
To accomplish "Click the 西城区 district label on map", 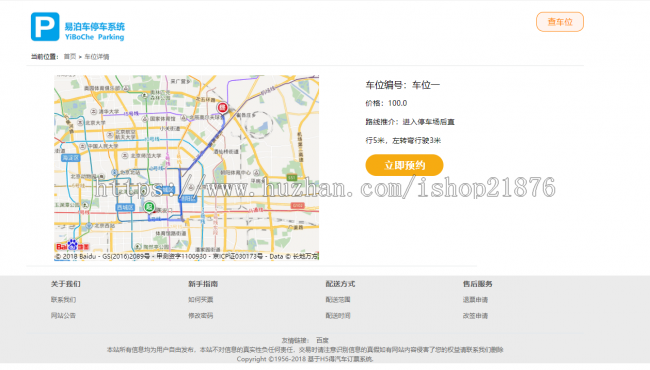I will point(125,207).
